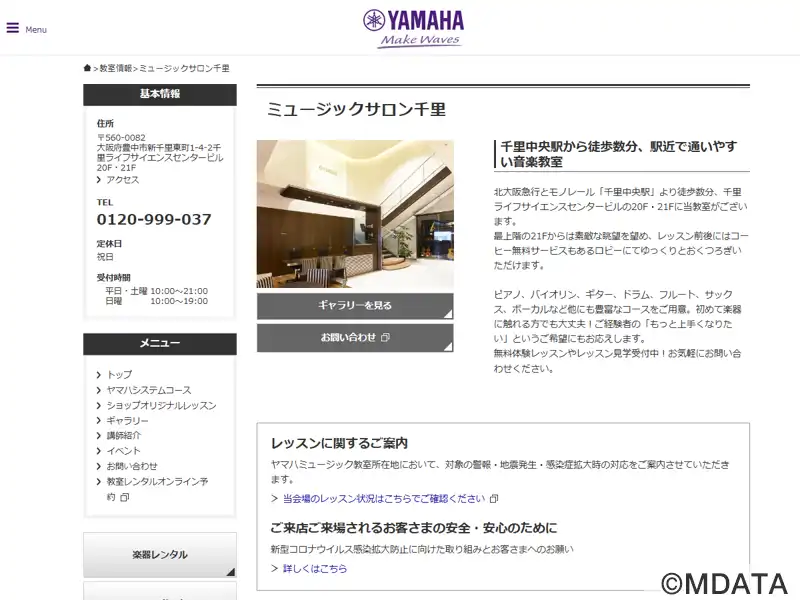
Task: Click the Yamaha Make Waves logo
Action: click(x=413, y=29)
